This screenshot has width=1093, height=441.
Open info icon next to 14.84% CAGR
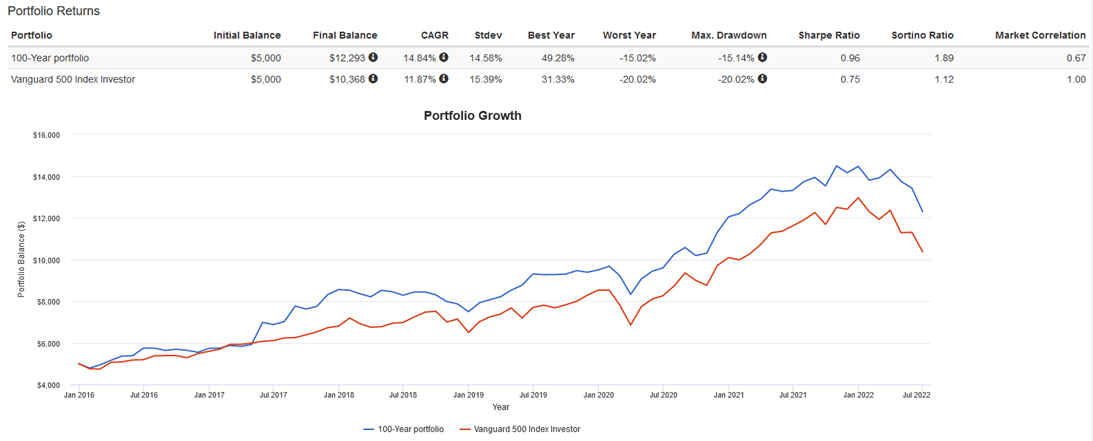444,57
